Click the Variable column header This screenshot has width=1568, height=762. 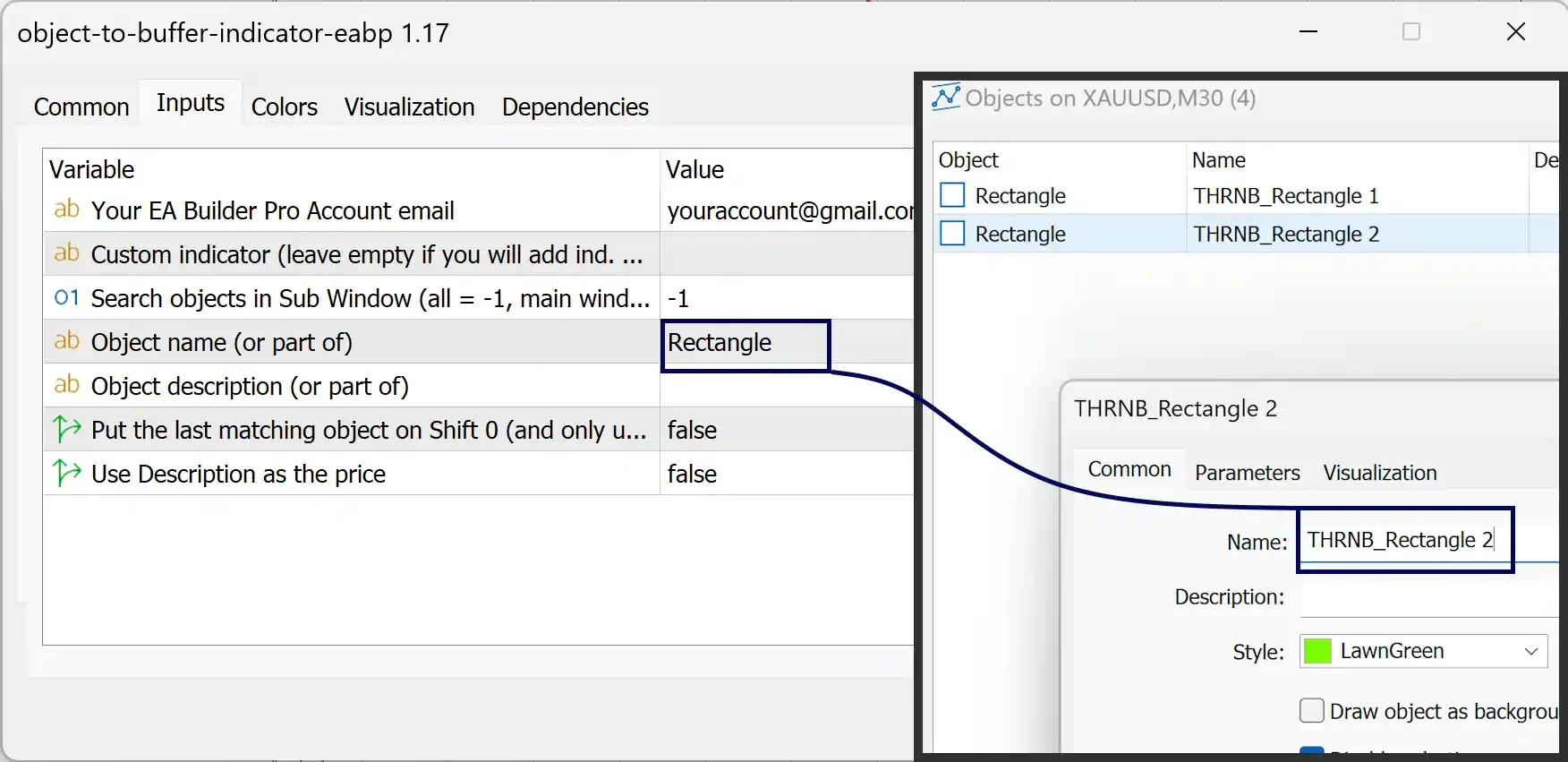coord(351,169)
